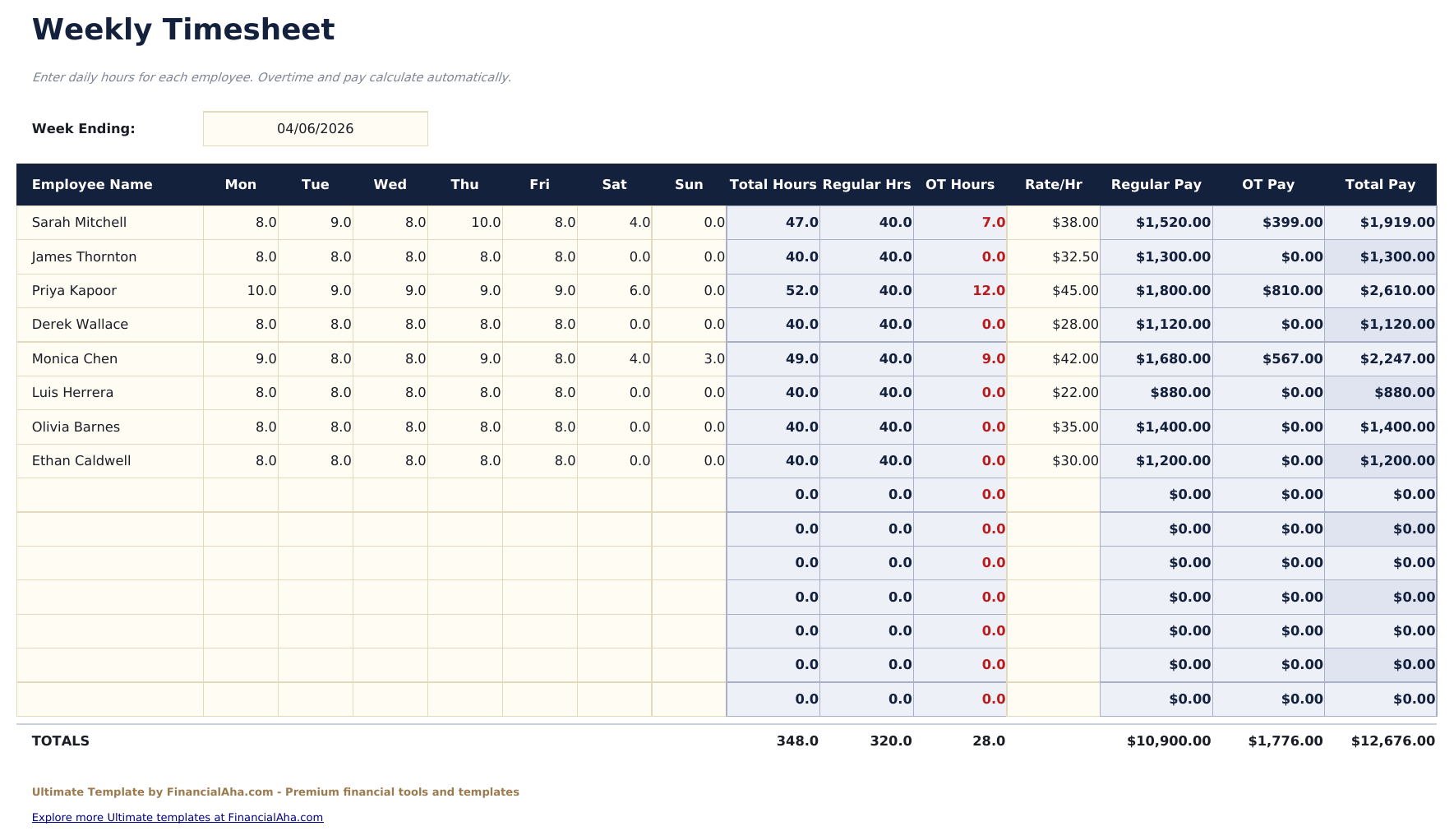Click the FinancialAha.com attribution text
This screenshot has height=840, width=1454.
275,792
